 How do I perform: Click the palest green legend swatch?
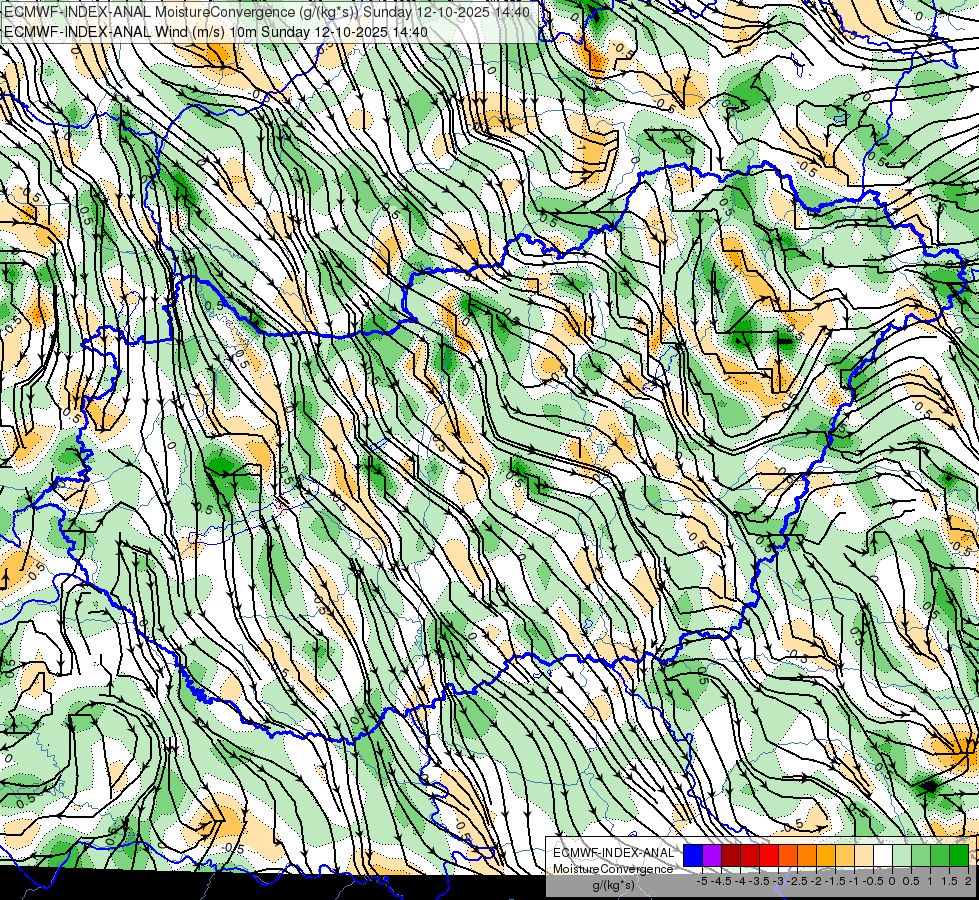(902, 856)
